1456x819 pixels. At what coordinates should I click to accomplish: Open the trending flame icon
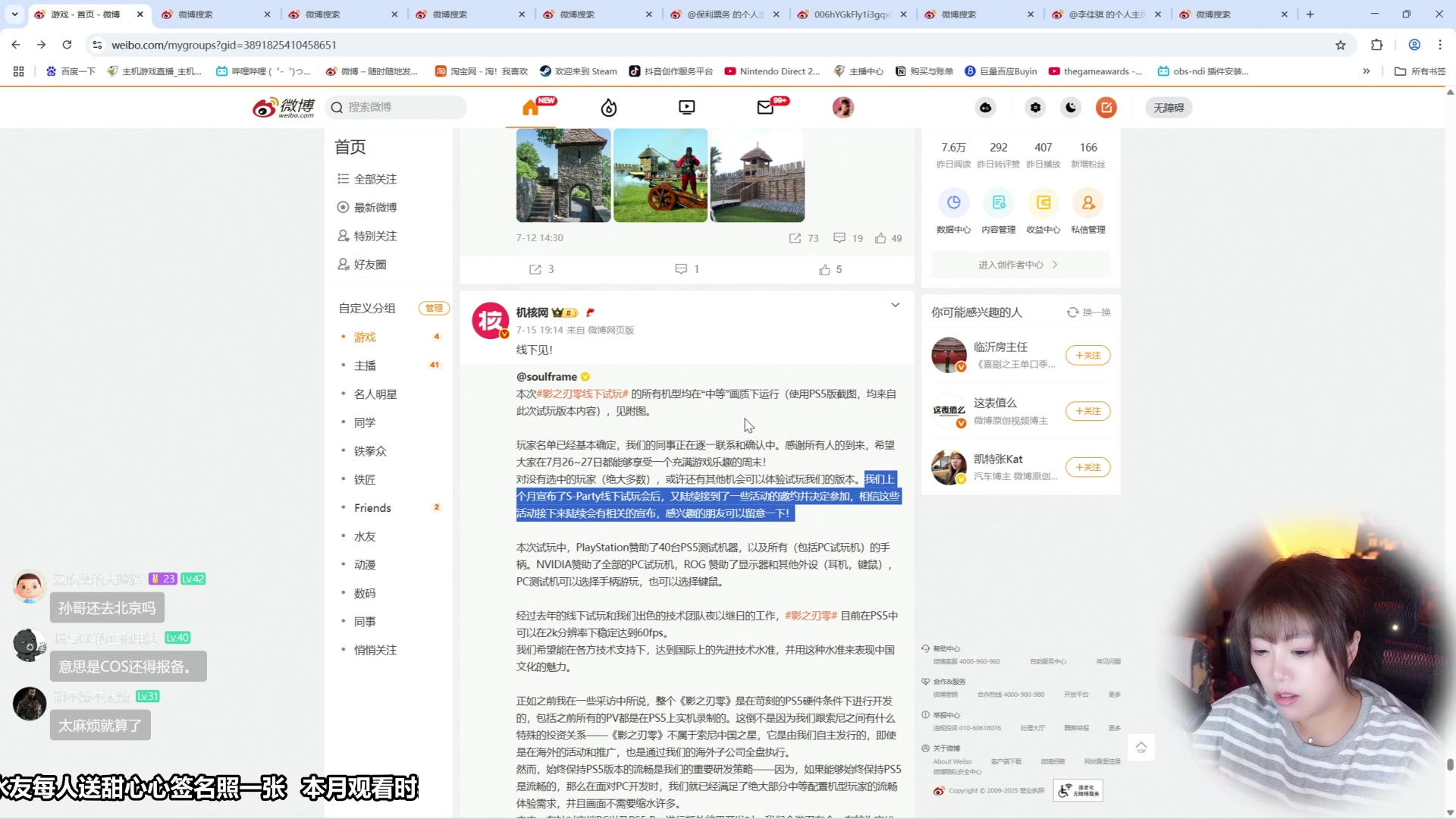click(x=610, y=107)
